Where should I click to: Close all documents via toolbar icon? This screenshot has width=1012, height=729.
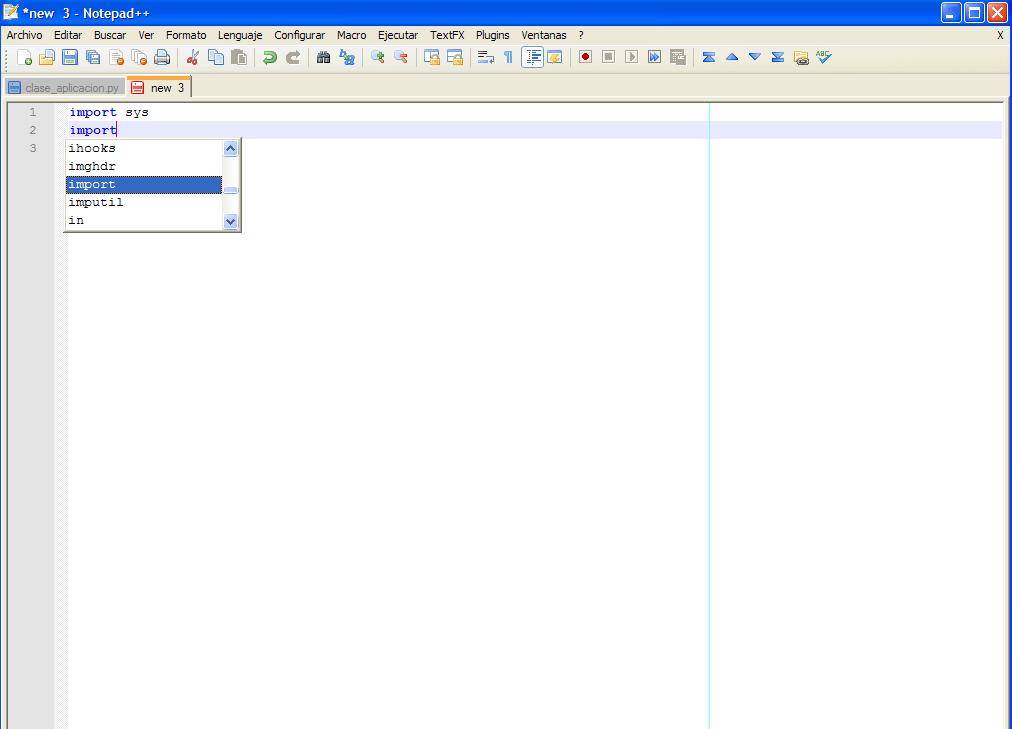pyautogui.click(x=139, y=57)
